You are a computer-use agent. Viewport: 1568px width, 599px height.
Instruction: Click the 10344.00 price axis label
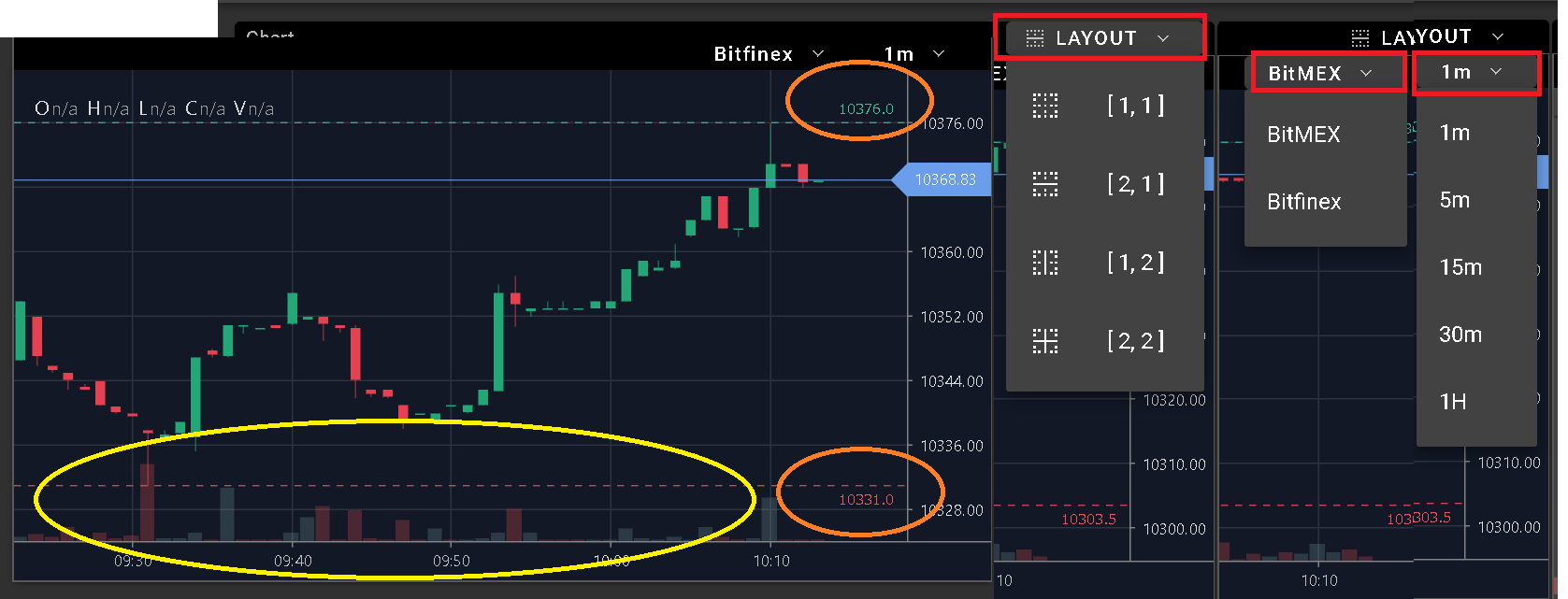(x=952, y=381)
